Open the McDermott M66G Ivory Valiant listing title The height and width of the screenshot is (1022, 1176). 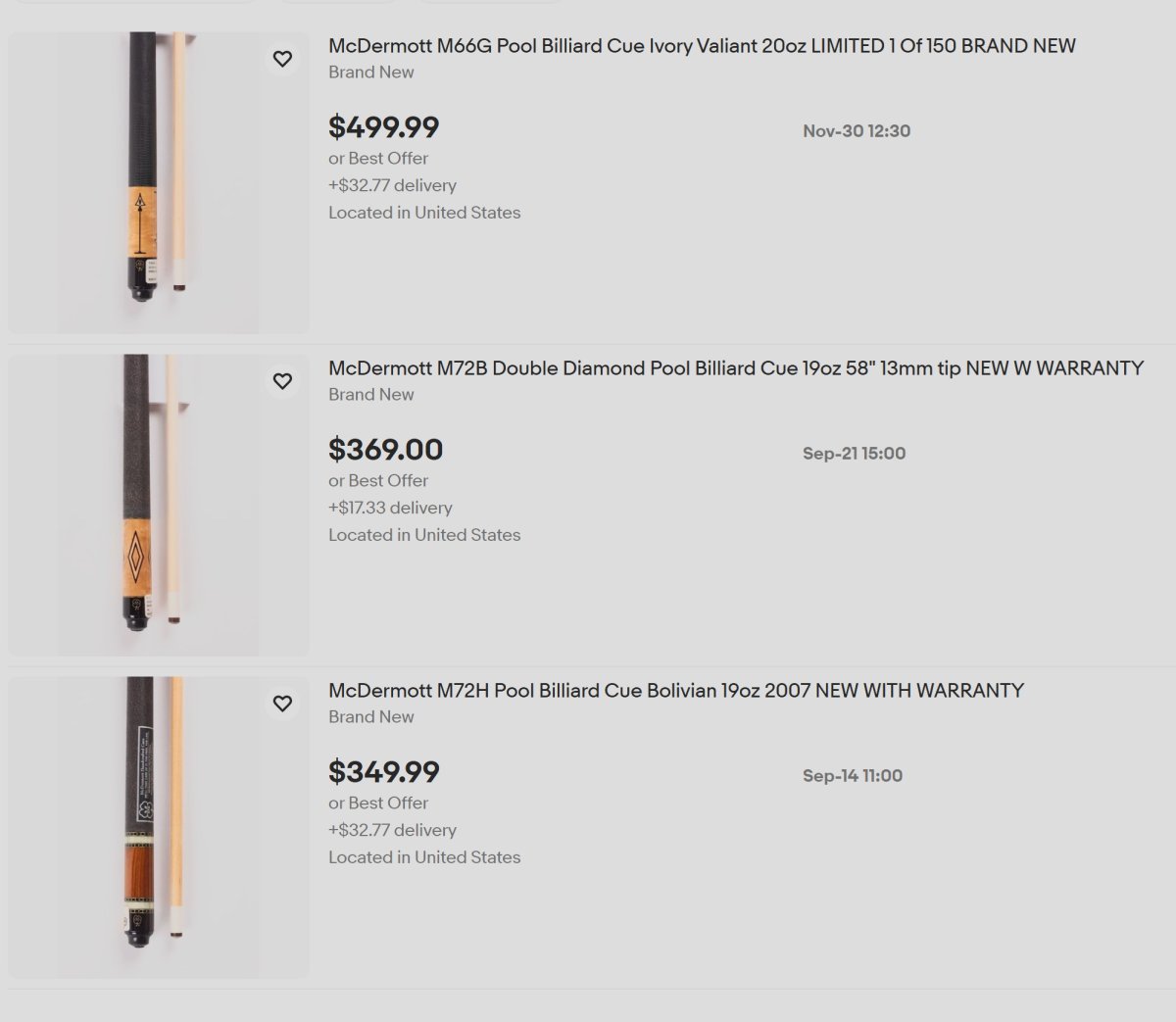(x=702, y=46)
